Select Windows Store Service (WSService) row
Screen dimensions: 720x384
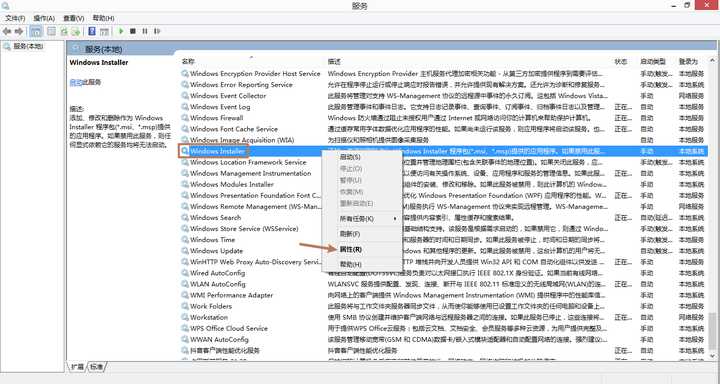(444, 229)
